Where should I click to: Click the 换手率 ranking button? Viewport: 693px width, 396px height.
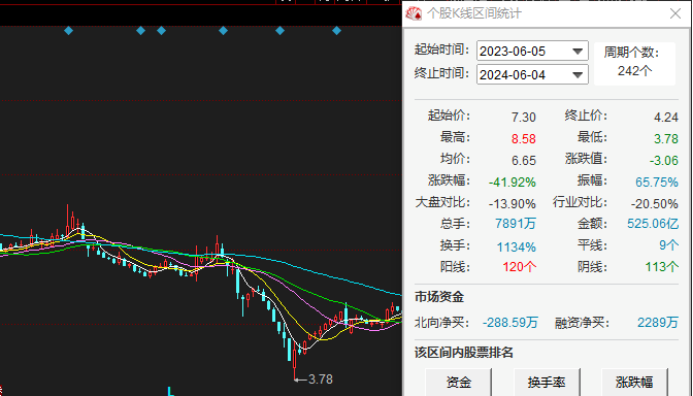547,382
